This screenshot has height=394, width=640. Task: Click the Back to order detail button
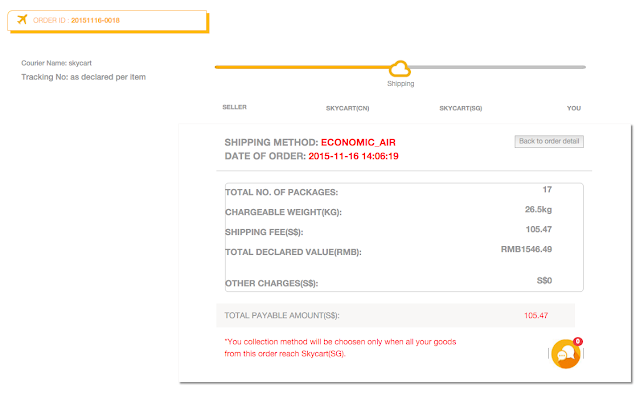(549, 141)
